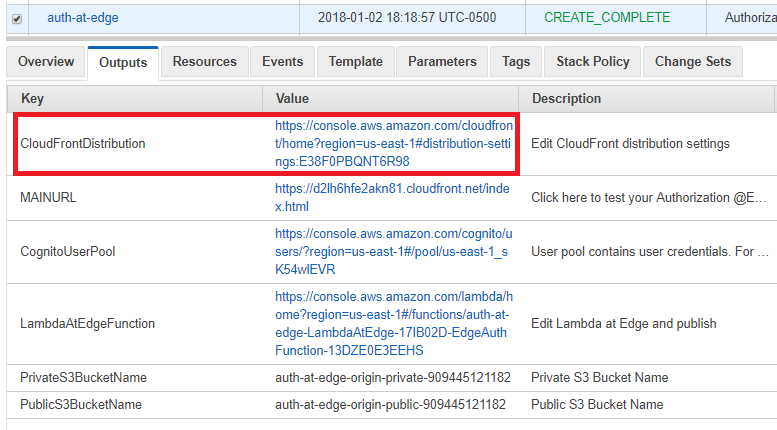Select the Outputs tab
The image size is (777, 430).
[123, 62]
